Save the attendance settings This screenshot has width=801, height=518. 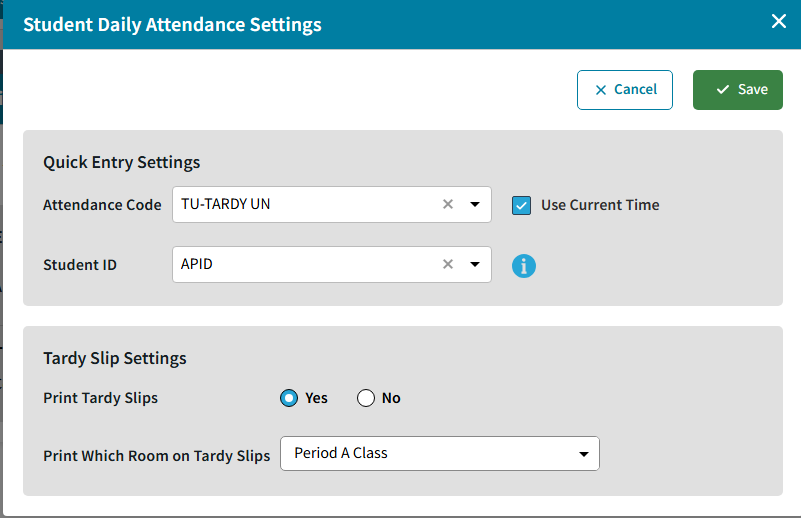click(738, 89)
